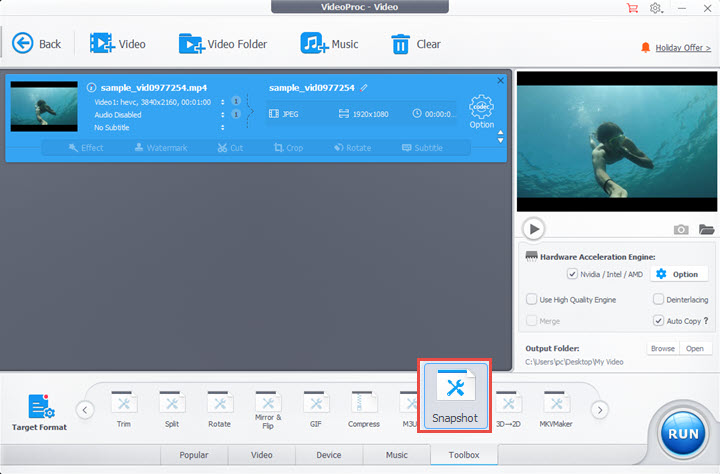Open the Cut tool

[x=231, y=148]
